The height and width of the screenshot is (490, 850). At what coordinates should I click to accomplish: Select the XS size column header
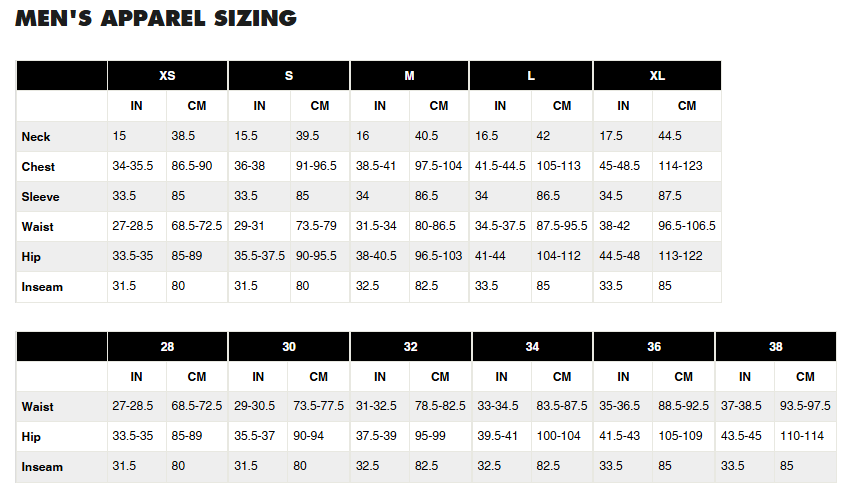point(167,76)
